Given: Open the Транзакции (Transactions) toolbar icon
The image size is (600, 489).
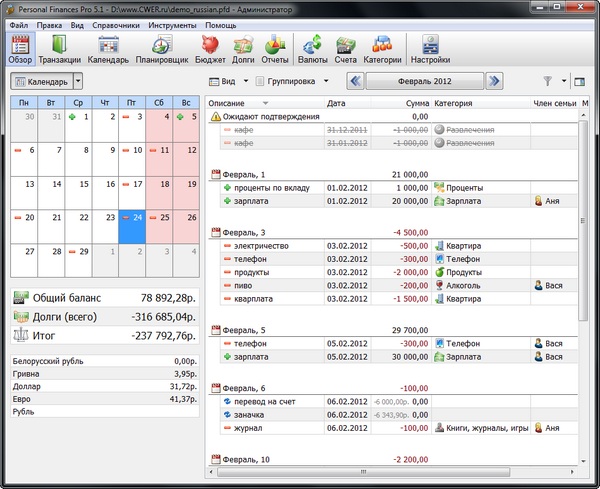Looking at the screenshot, I should coord(61,47).
